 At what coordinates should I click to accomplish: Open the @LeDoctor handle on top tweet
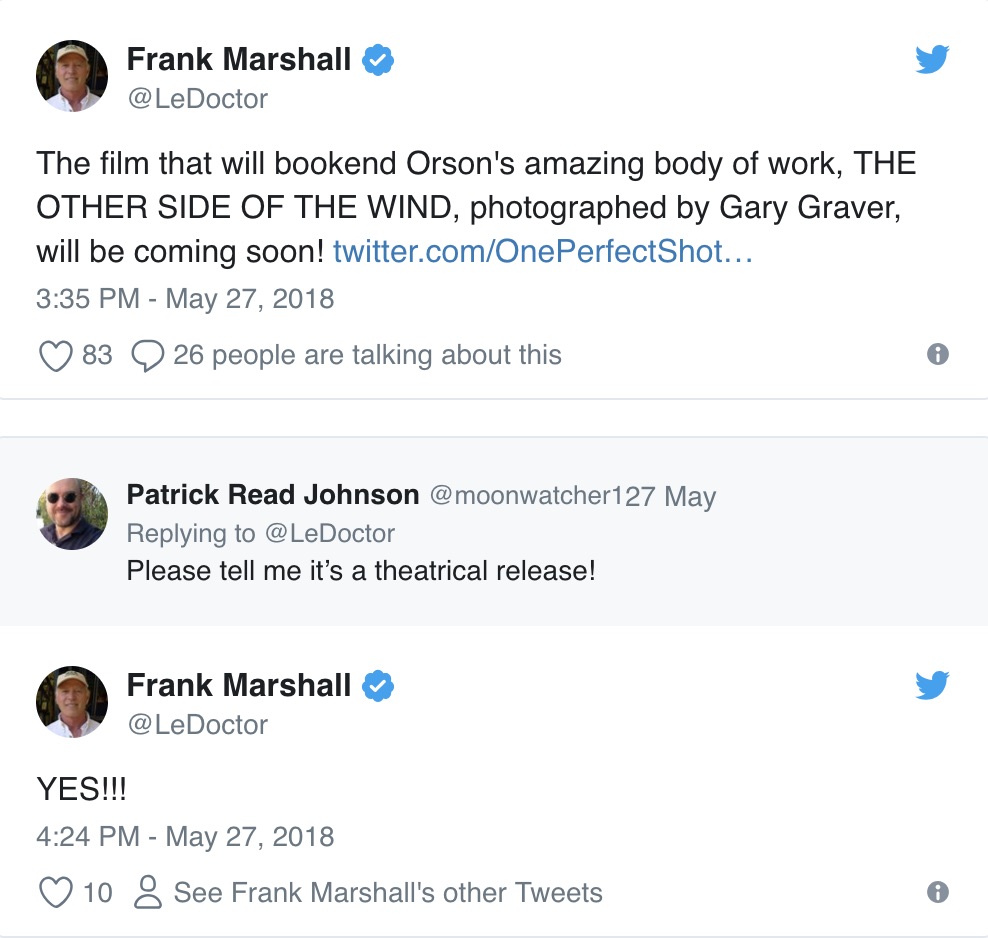197,99
